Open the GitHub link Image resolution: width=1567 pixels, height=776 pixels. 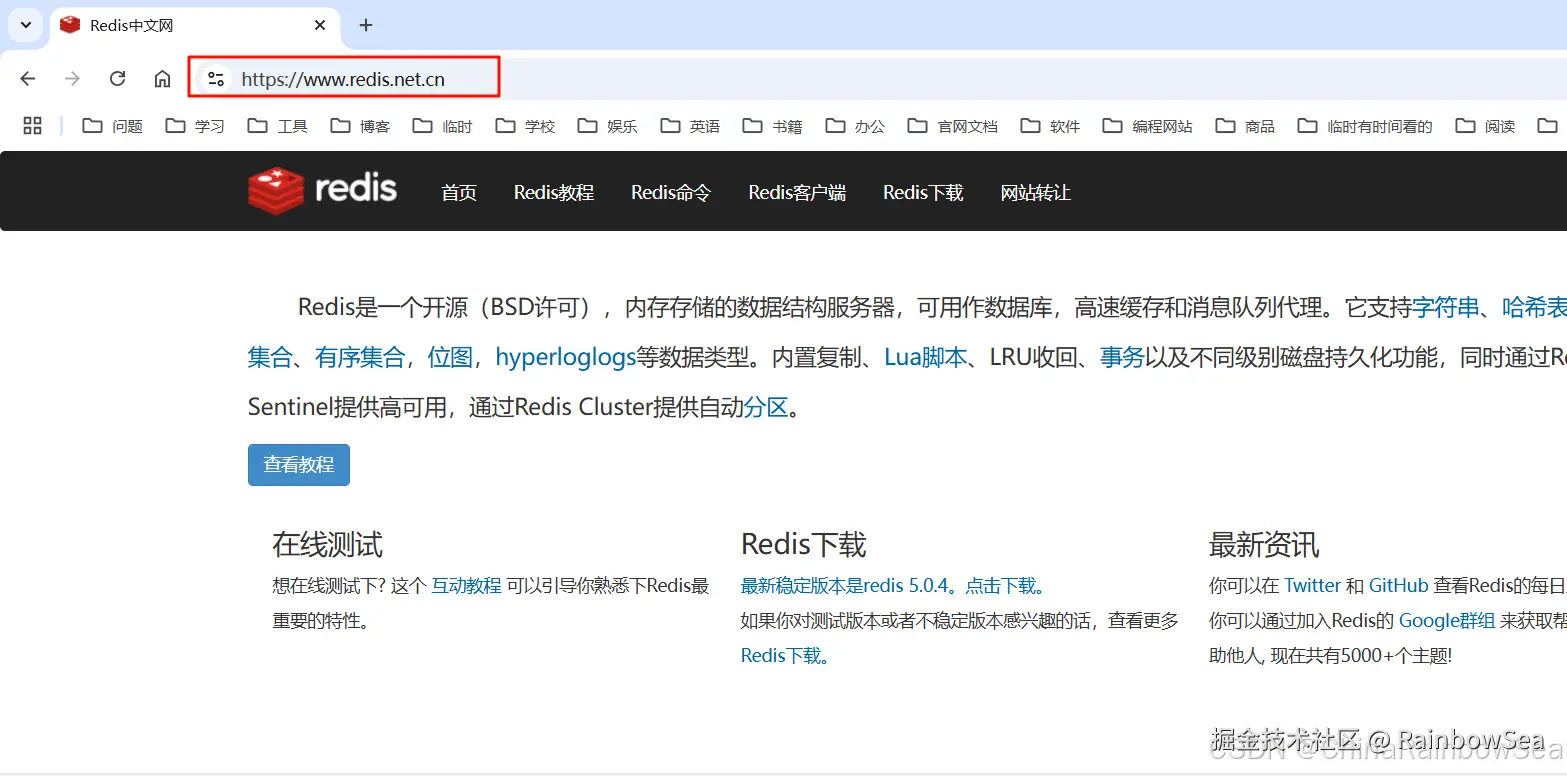pyautogui.click(x=1399, y=586)
